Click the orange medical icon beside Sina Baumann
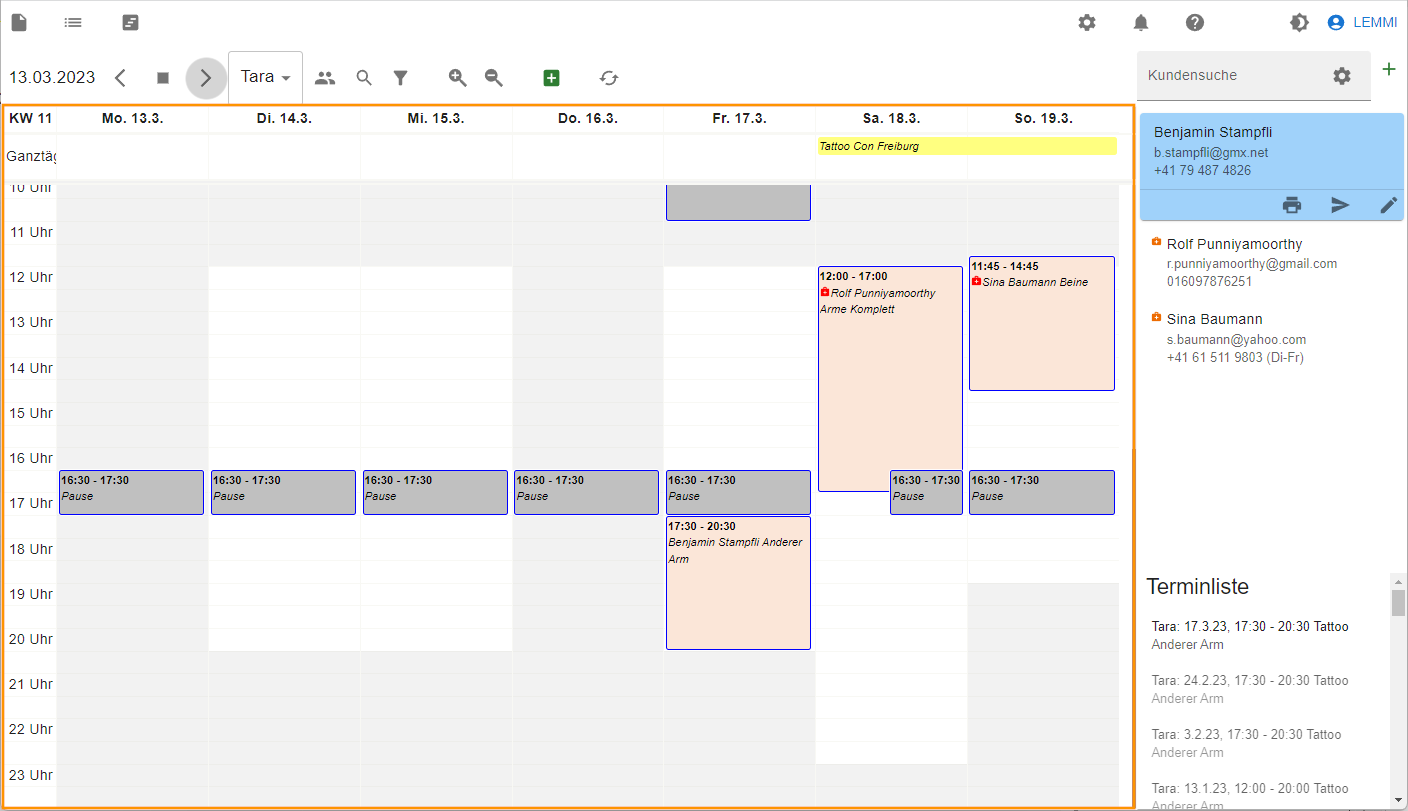 pos(1157,317)
